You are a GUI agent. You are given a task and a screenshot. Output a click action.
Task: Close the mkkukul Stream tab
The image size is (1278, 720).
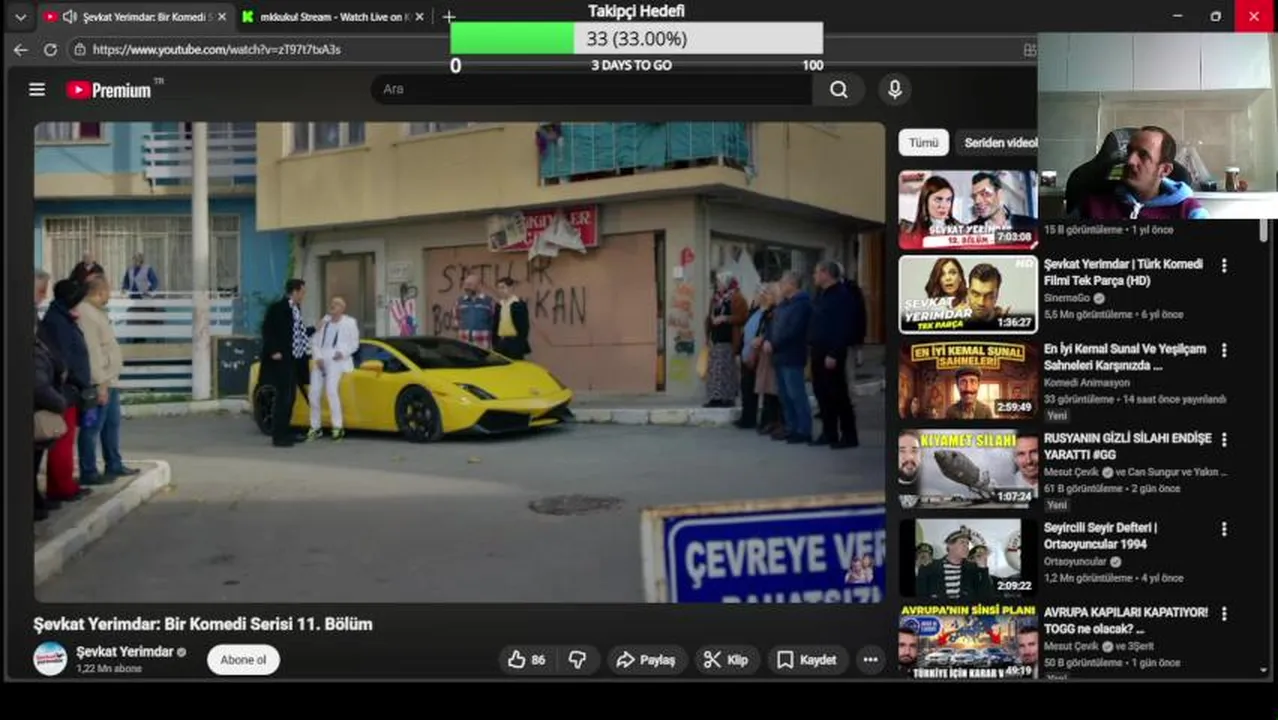coord(420,17)
